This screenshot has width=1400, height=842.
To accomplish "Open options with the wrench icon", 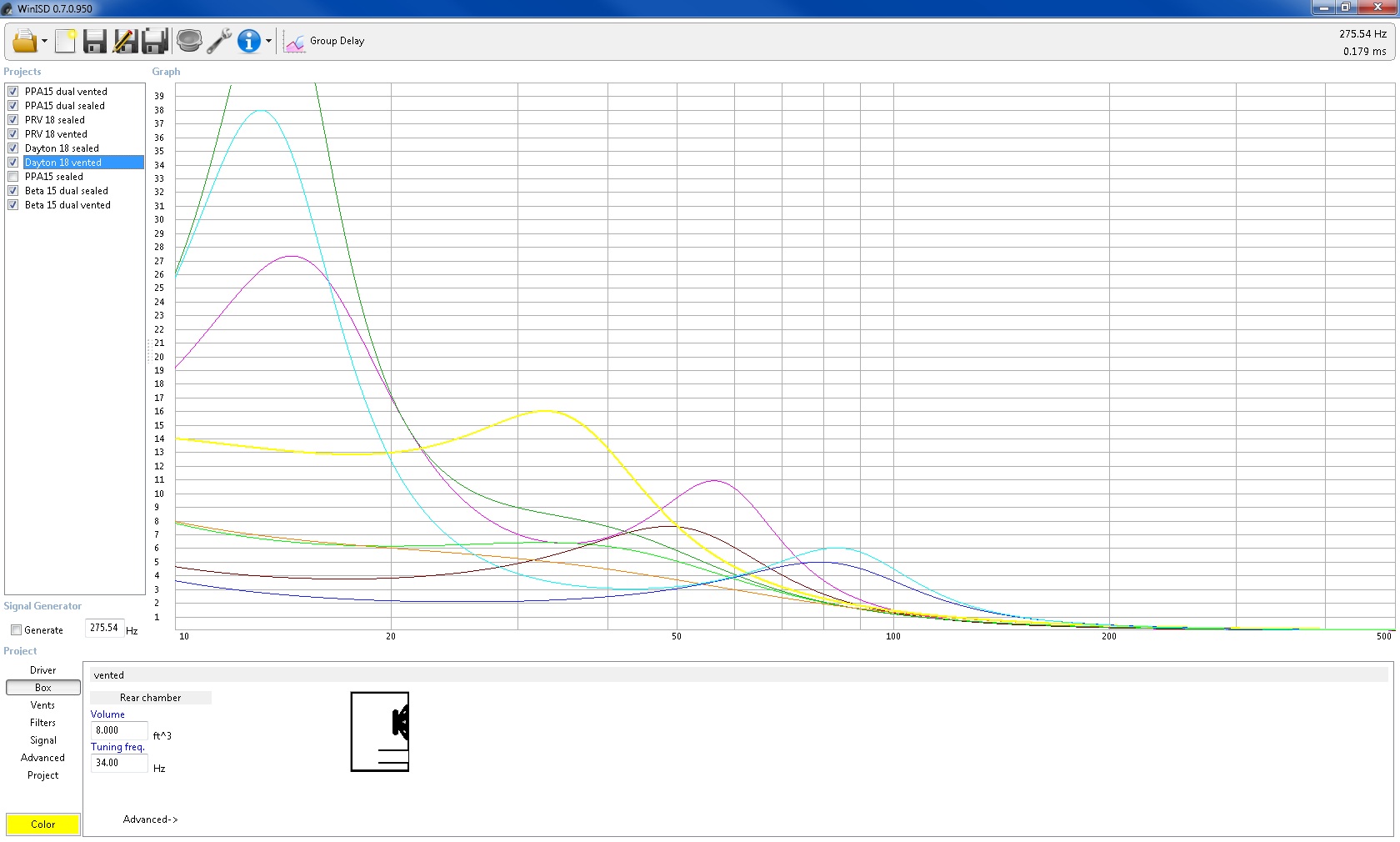I will (x=219, y=41).
